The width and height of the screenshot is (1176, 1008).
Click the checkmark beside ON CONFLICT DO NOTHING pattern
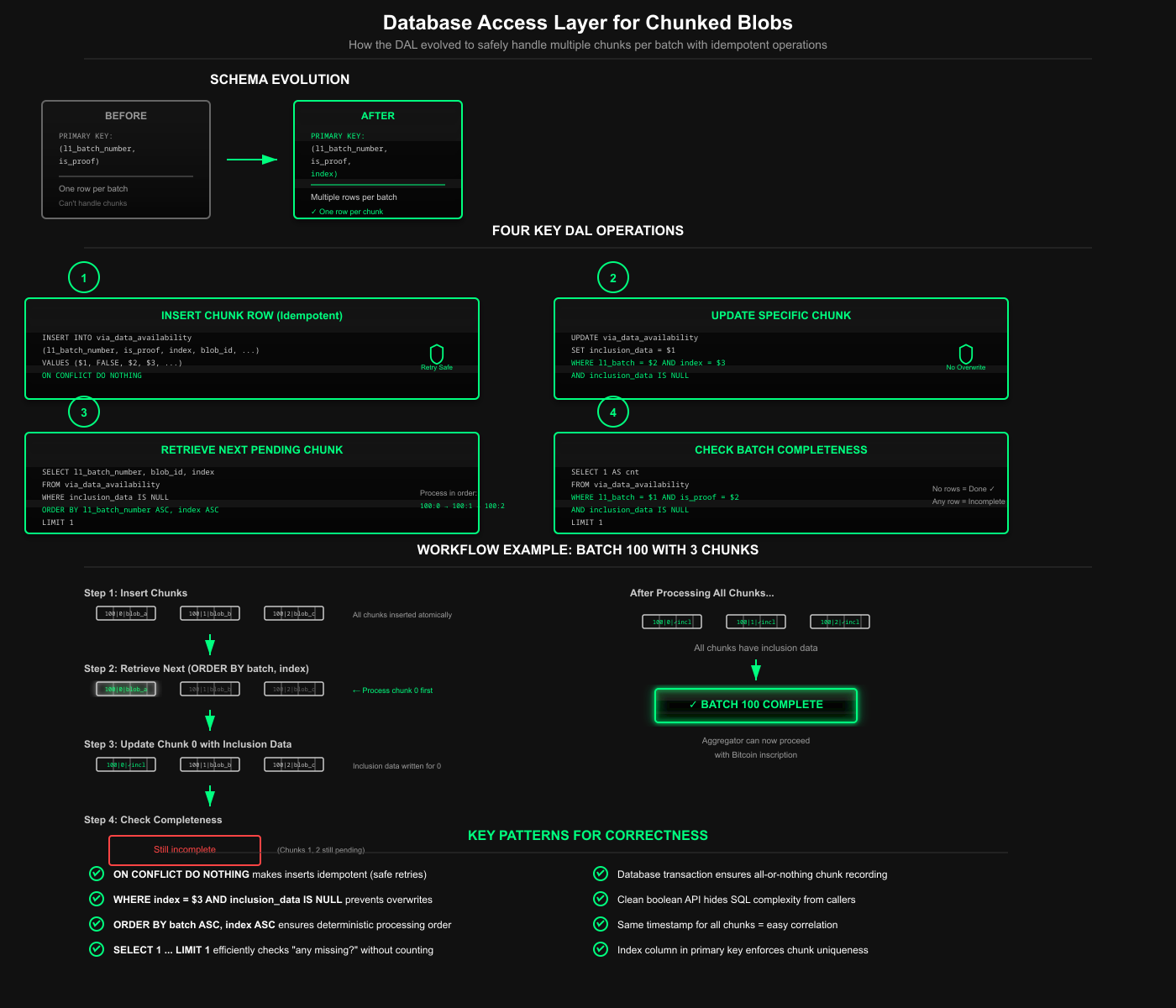pyautogui.click(x=97, y=874)
